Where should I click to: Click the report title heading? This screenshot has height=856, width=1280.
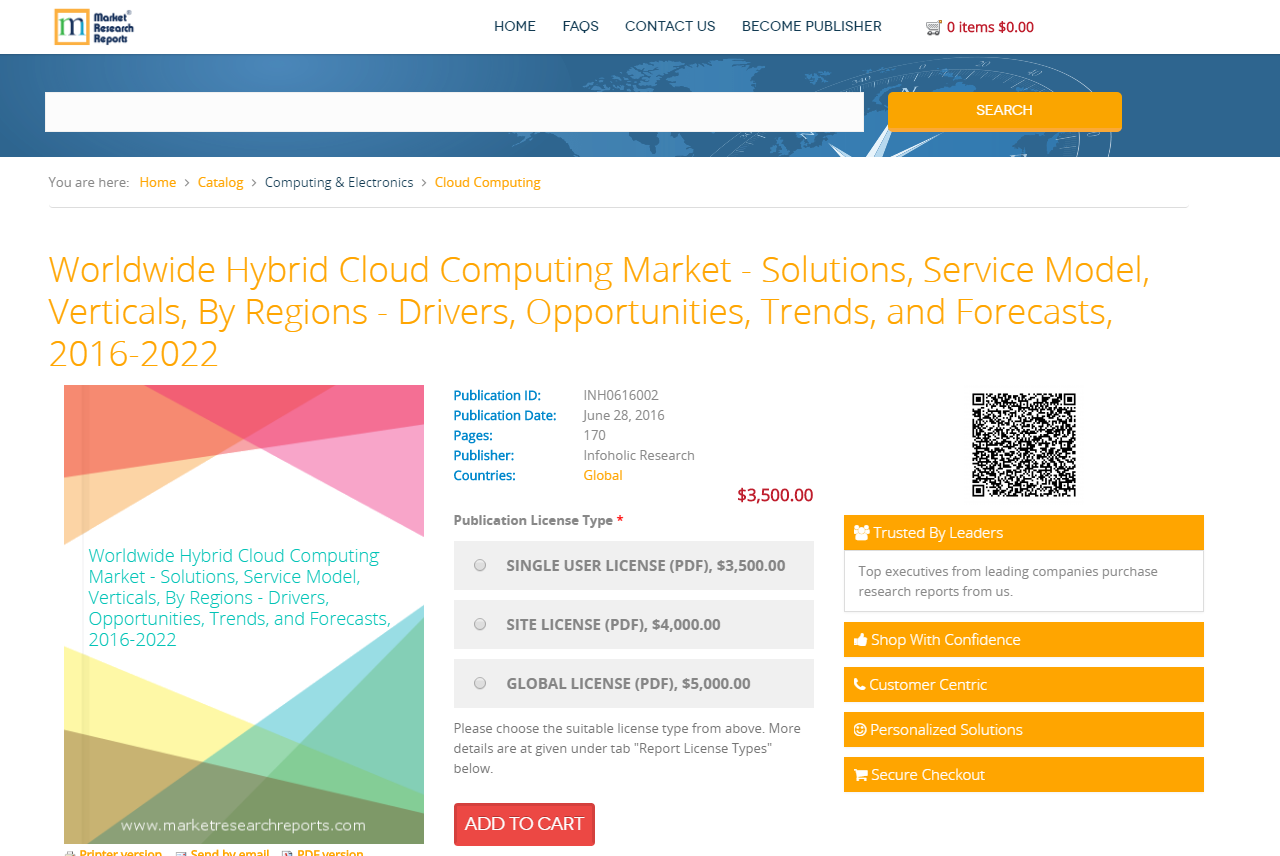point(599,311)
